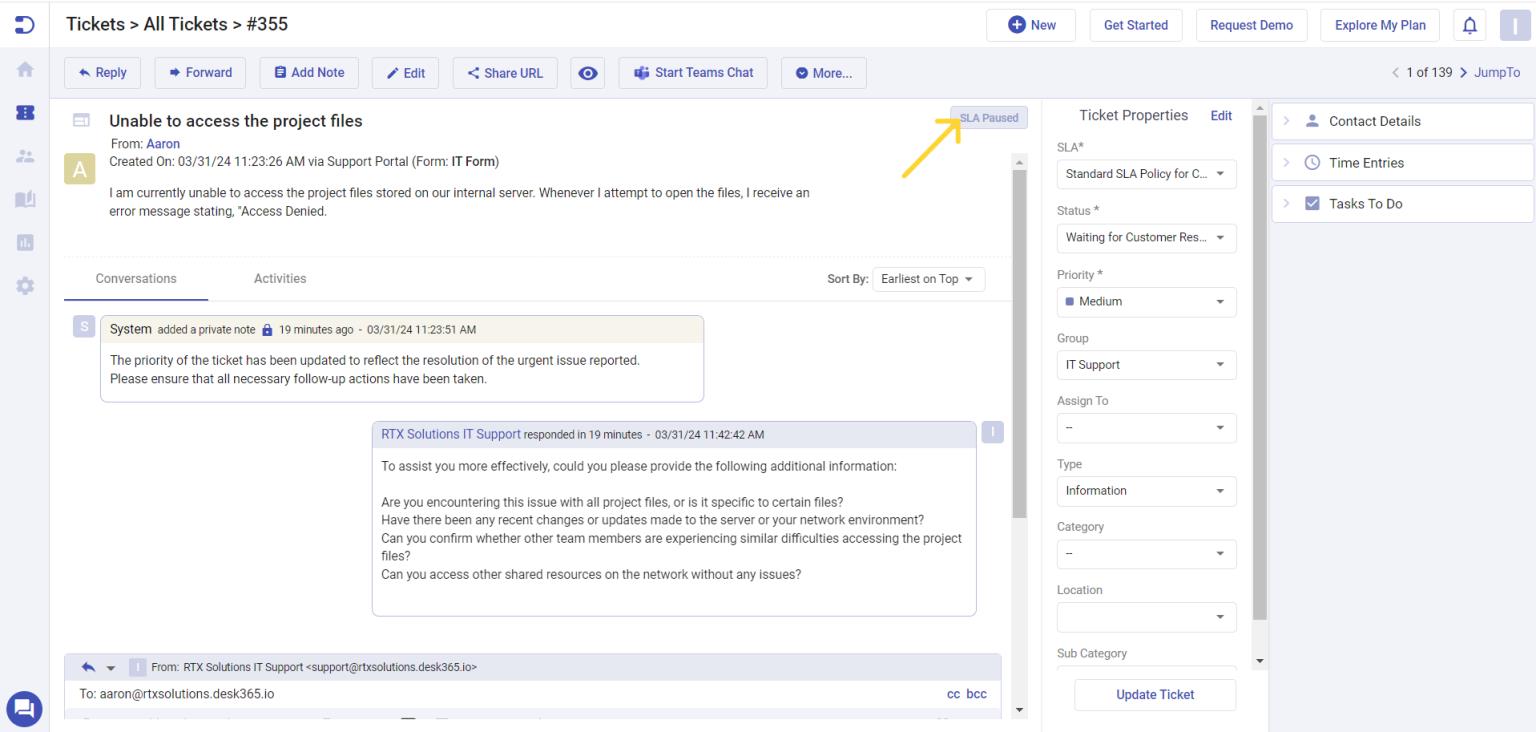Image resolution: width=1536 pixels, height=732 pixels.
Task: Select the Conversations tab
Action: [x=134, y=278]
